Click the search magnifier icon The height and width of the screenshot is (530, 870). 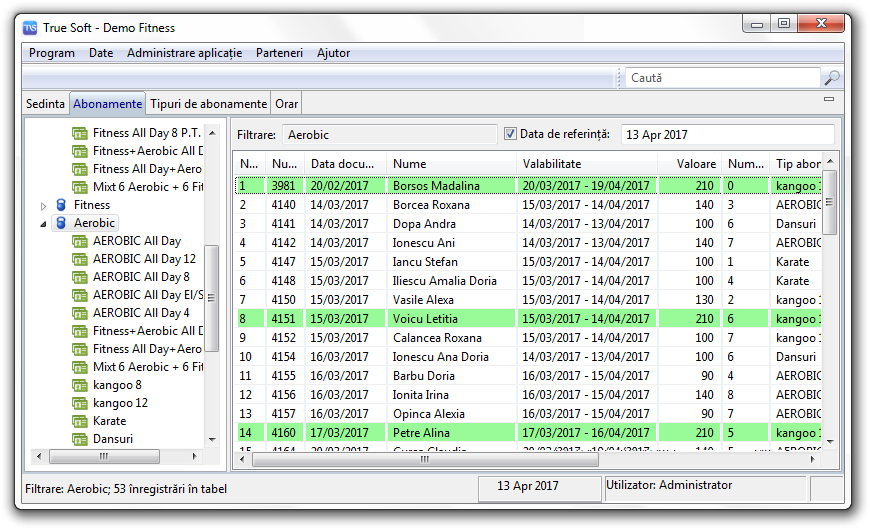click(x=831, y=78)
